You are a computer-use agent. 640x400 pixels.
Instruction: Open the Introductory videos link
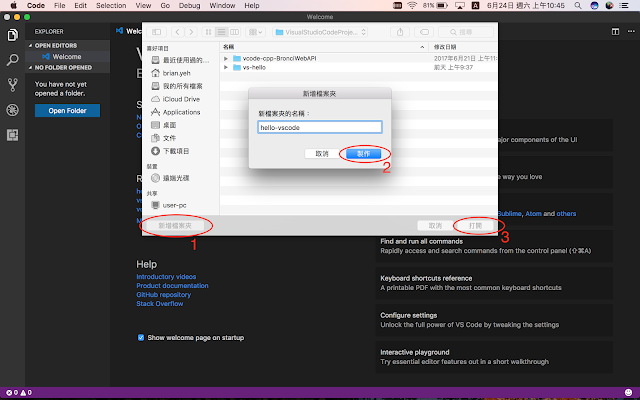click(166, 277)
